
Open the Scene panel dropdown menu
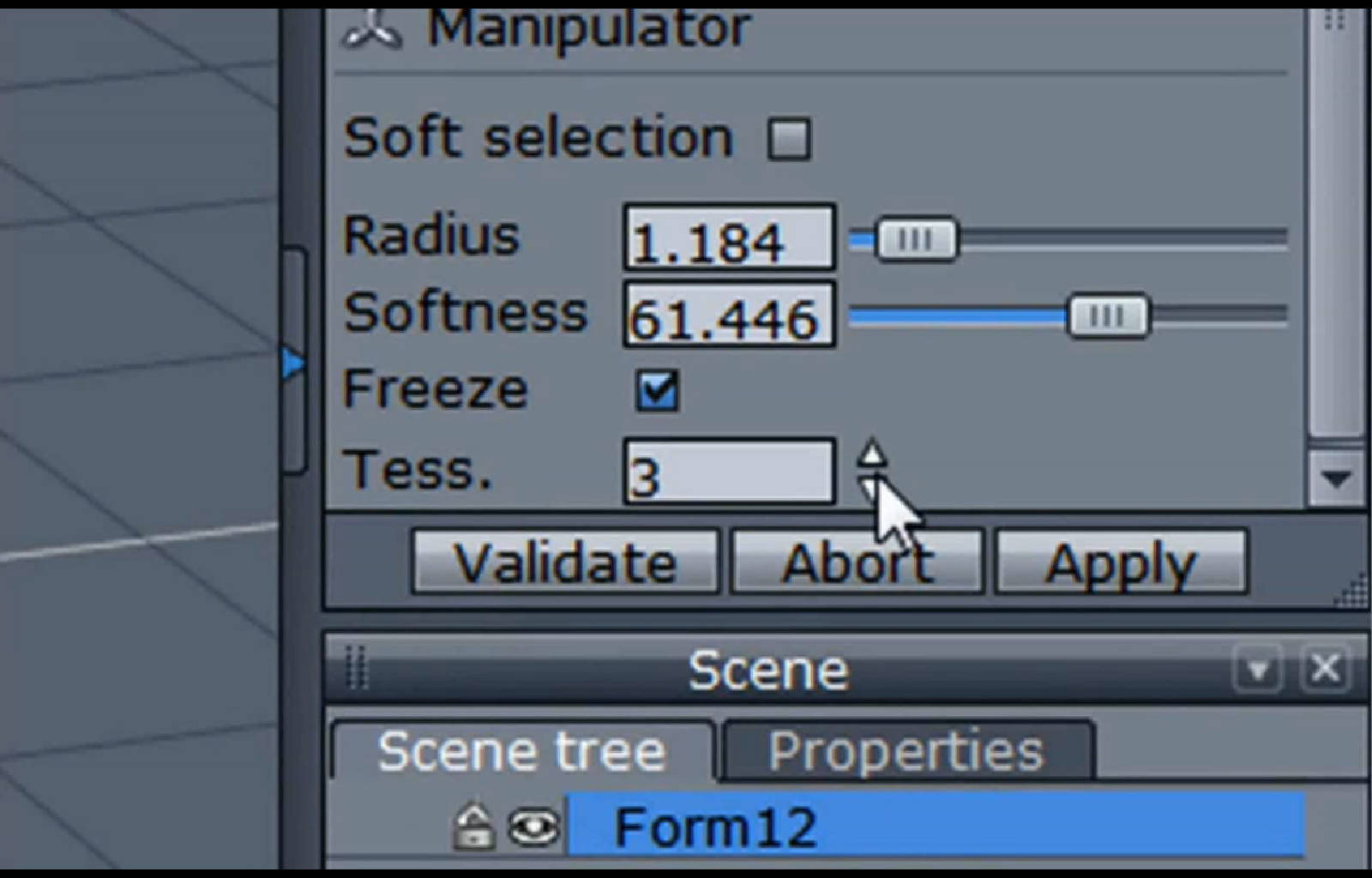pos(1258,668)
